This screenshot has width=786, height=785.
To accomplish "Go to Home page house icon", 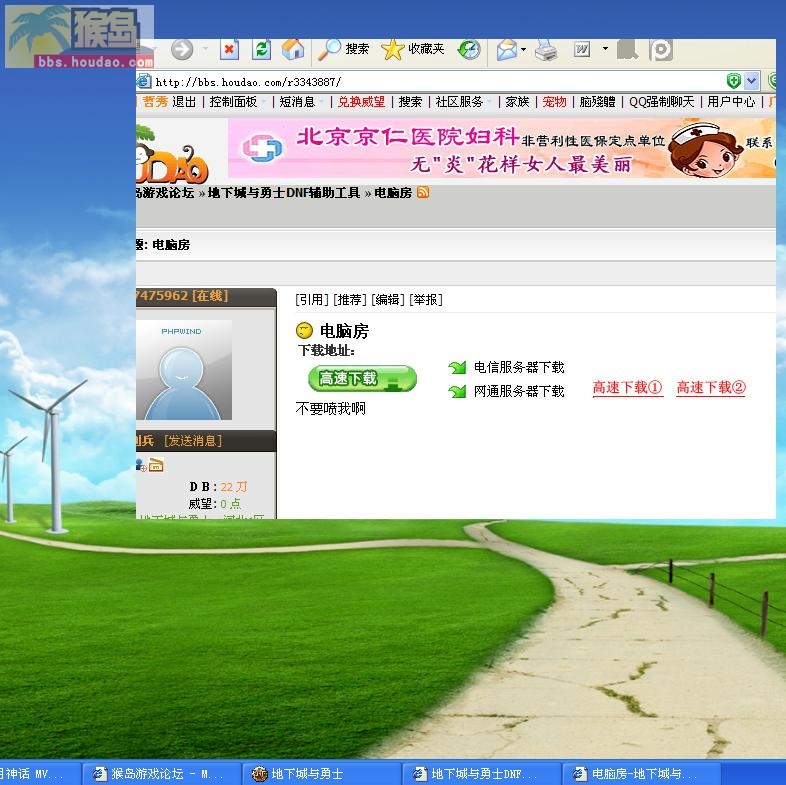I will click(x=293, y=50).
